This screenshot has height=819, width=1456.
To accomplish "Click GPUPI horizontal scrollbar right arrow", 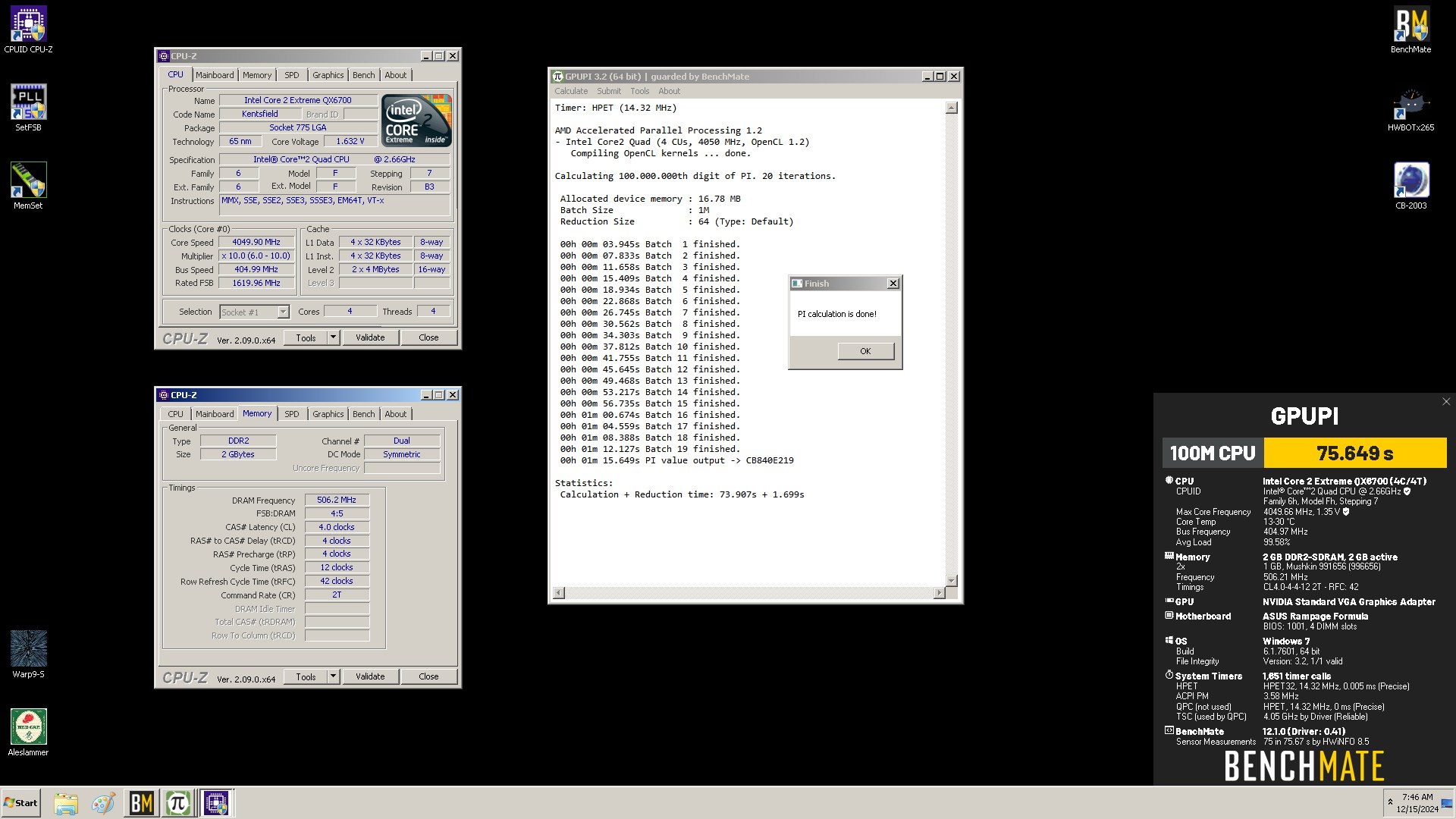I will coord(940,592).
